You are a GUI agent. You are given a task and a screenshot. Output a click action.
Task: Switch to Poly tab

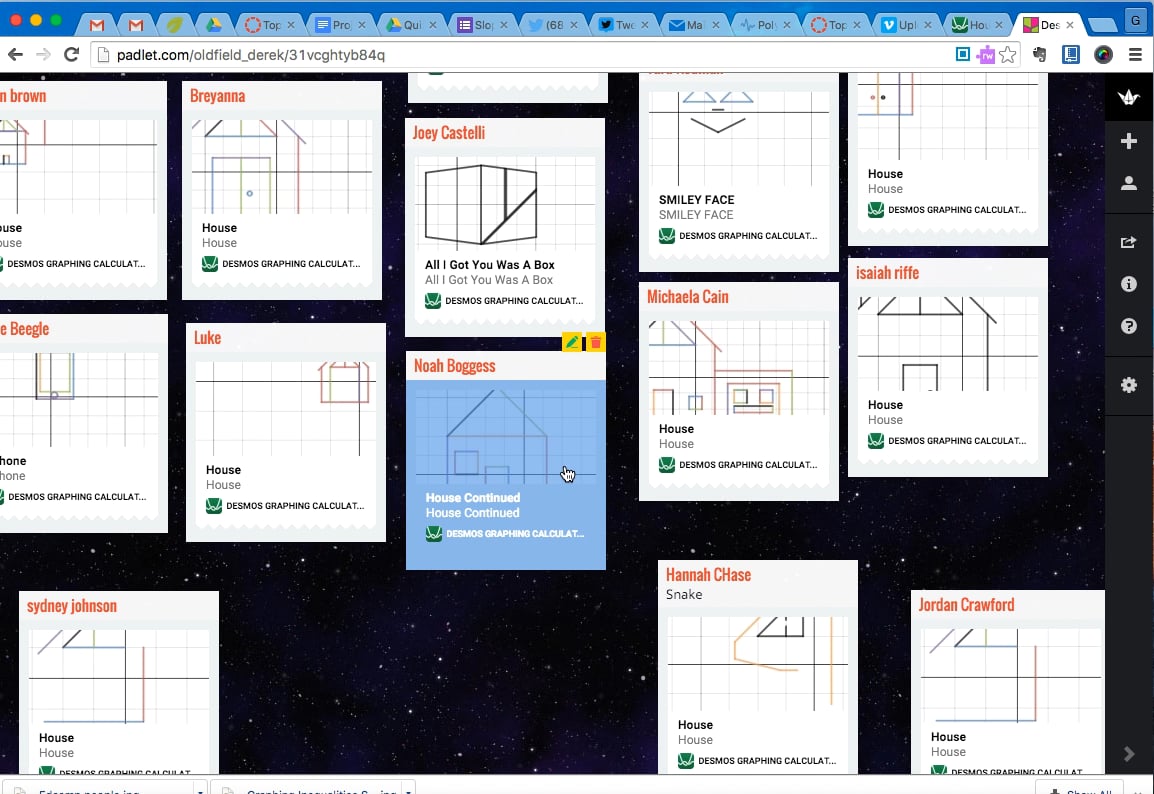click(765, 25)
